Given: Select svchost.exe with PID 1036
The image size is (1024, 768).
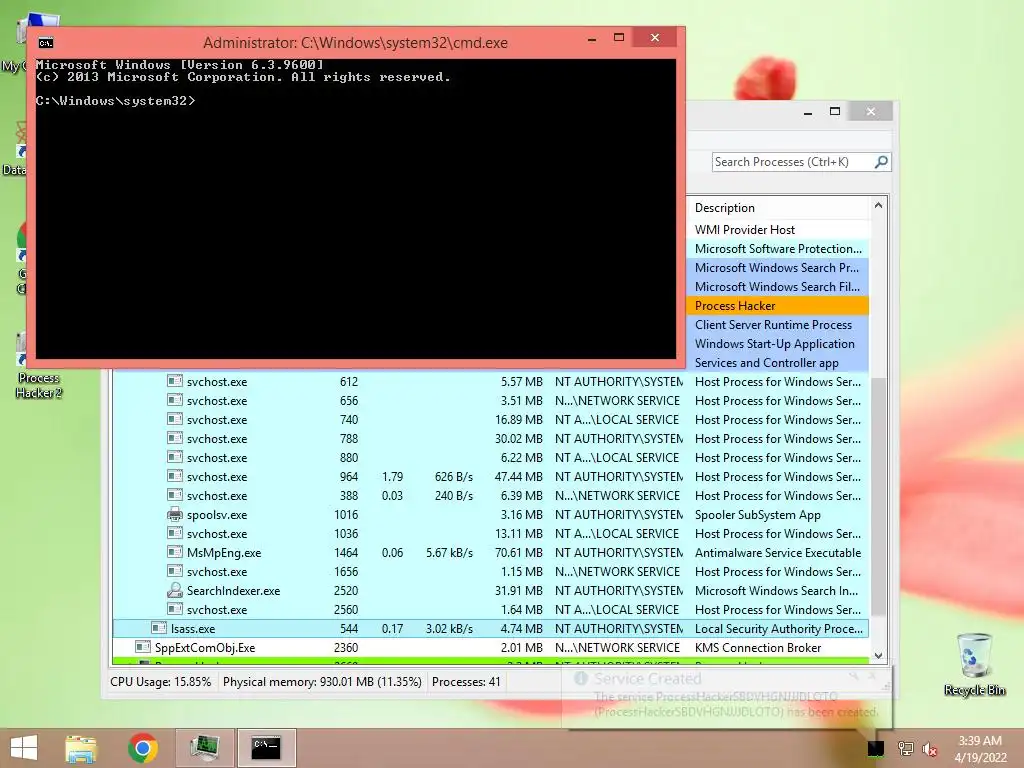Looking at the screenshot, I should point(490,534).
